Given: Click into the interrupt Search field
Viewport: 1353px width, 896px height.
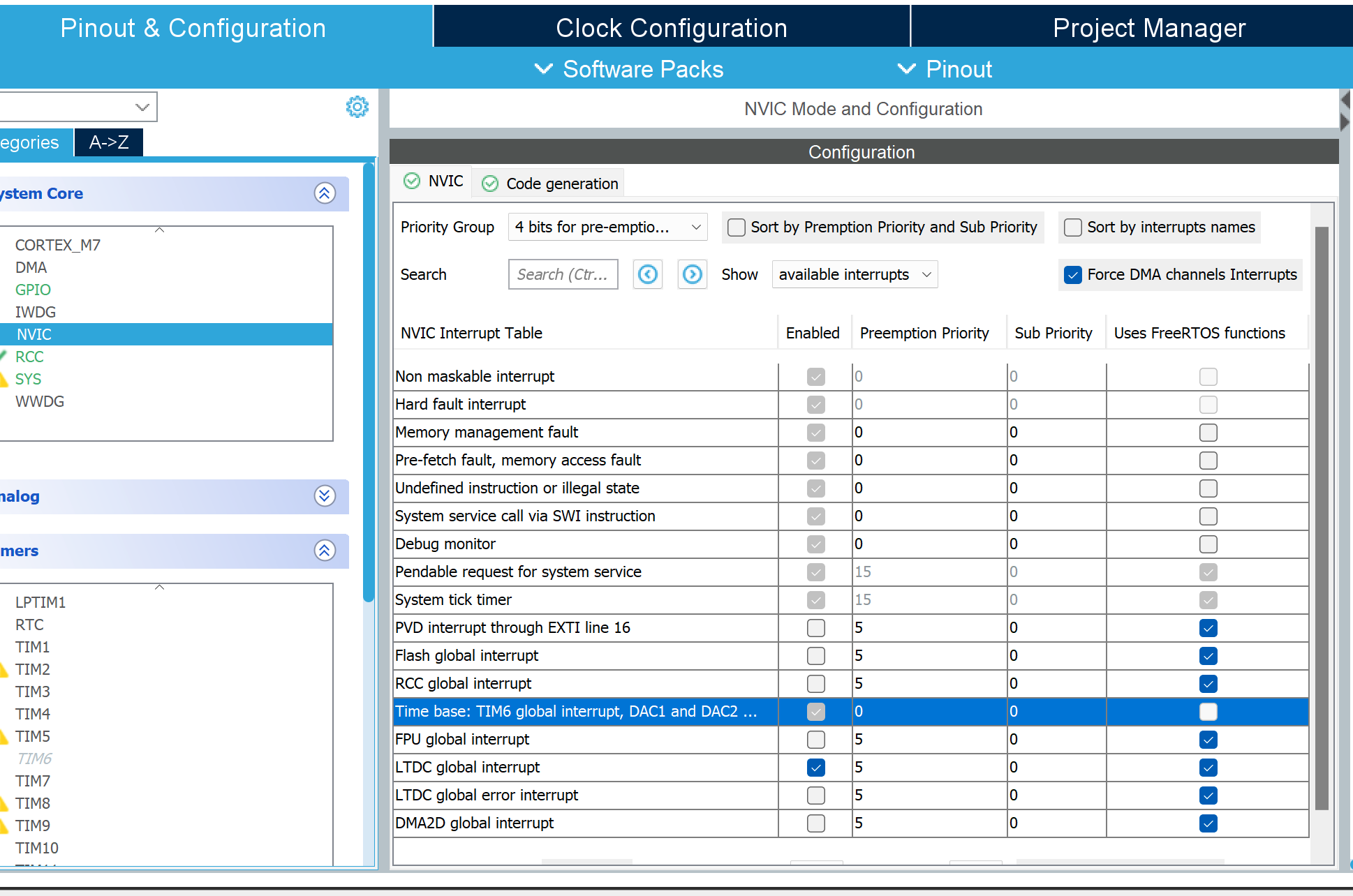Looking at the screenshot, I should tap(563, 274).
